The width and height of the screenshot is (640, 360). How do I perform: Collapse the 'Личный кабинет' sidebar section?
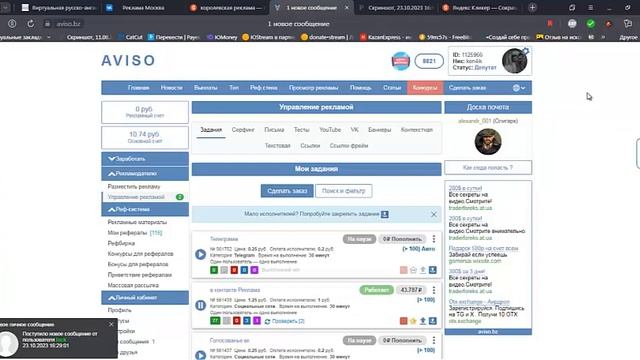(145, 298)
